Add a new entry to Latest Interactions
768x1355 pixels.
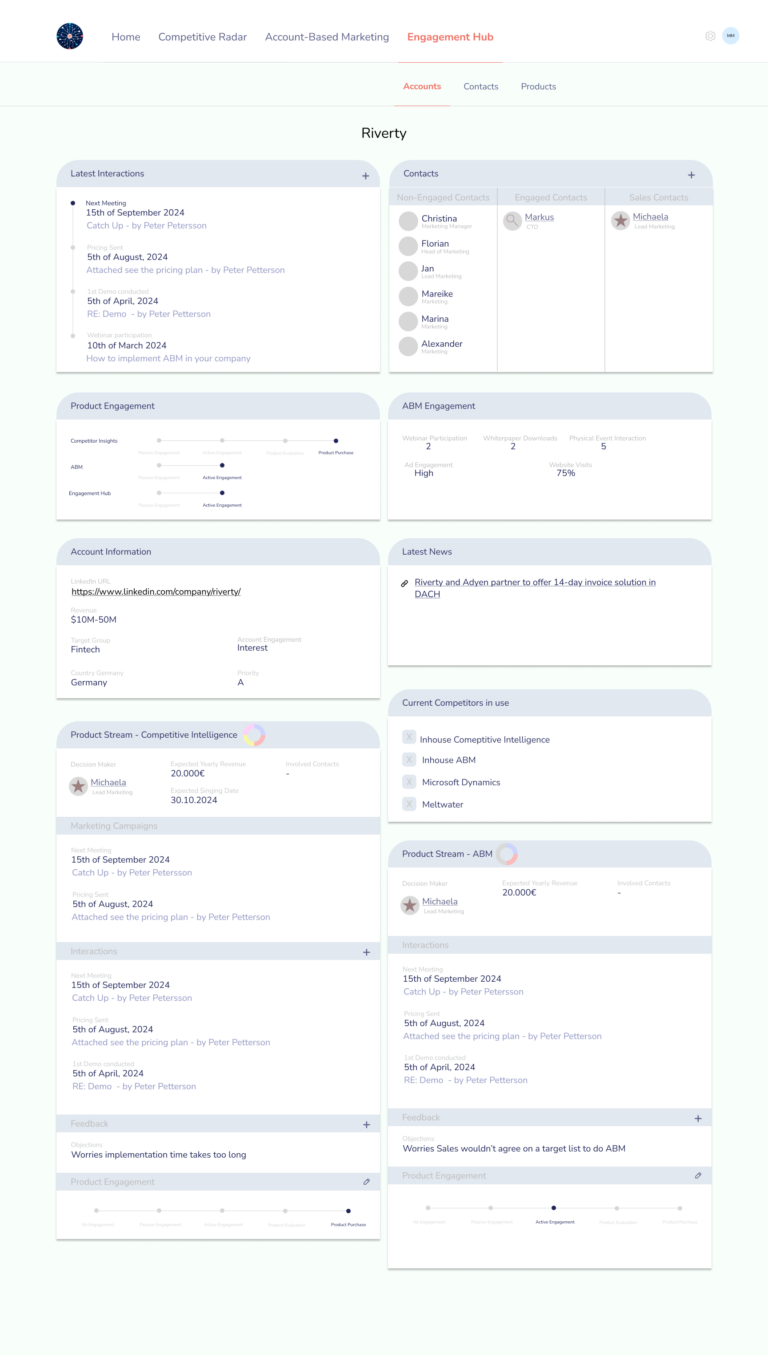coord(365,176)
